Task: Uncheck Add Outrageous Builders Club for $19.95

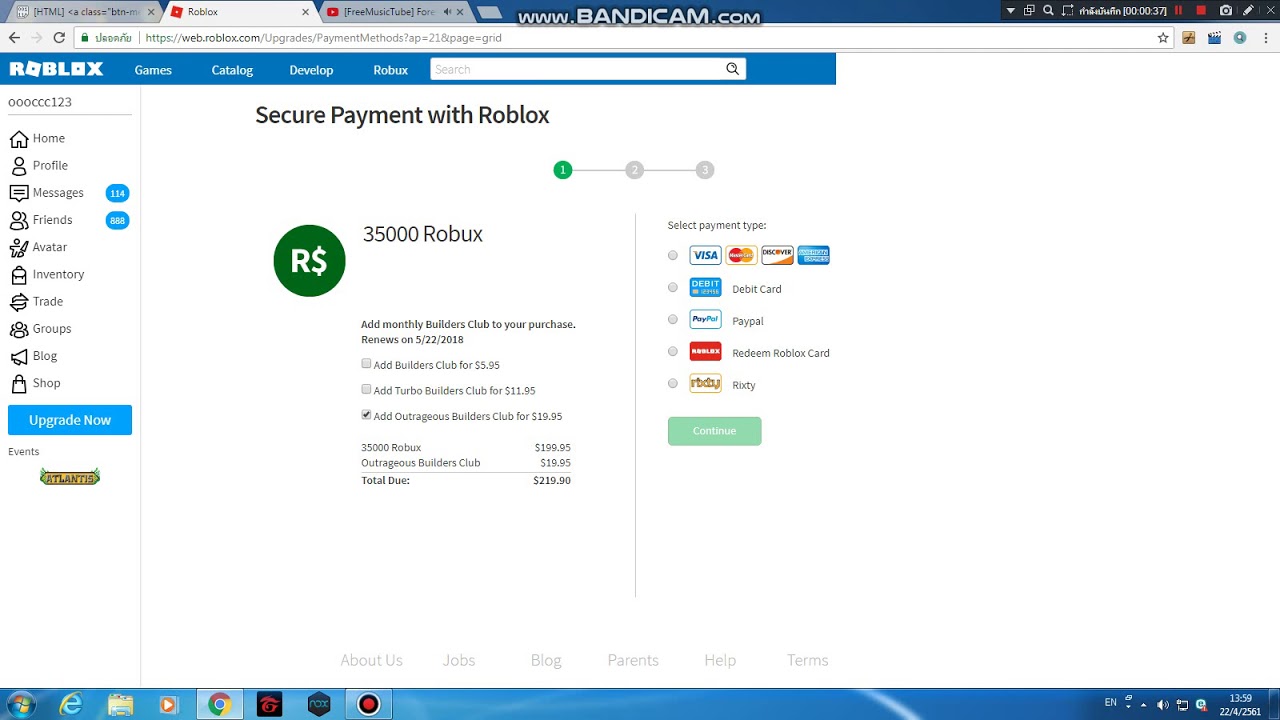Action: (x=366, y=415)
